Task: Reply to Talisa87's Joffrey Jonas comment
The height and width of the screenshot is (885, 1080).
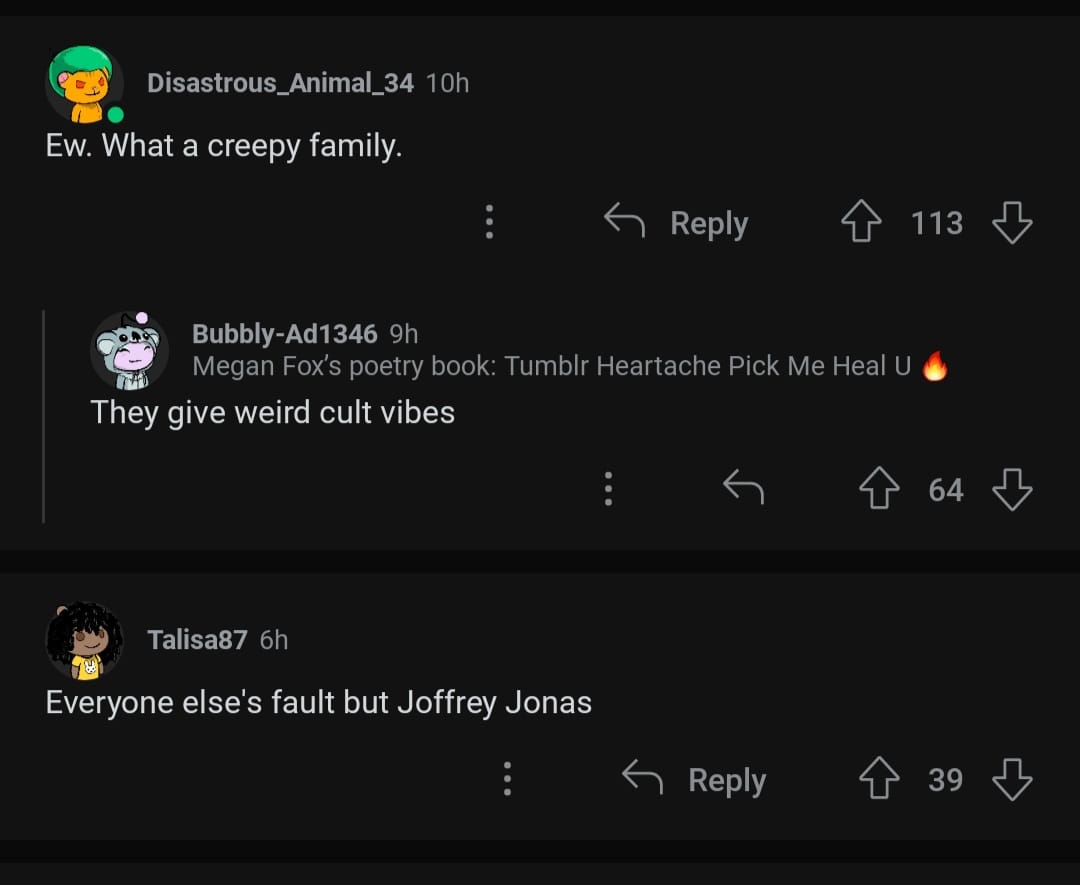Action: coord(696,779)
